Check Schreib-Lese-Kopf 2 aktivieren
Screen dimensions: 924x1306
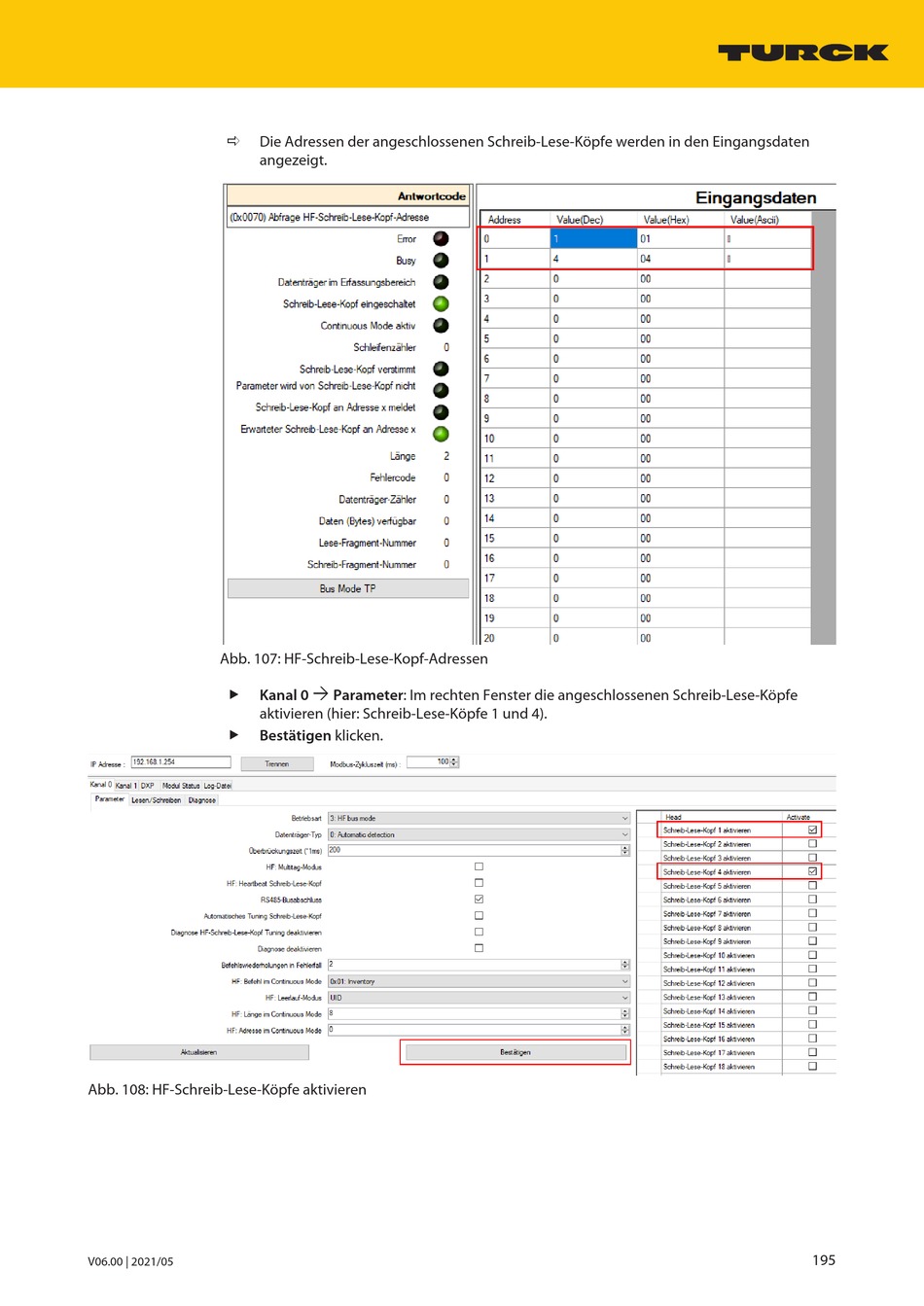812,844
